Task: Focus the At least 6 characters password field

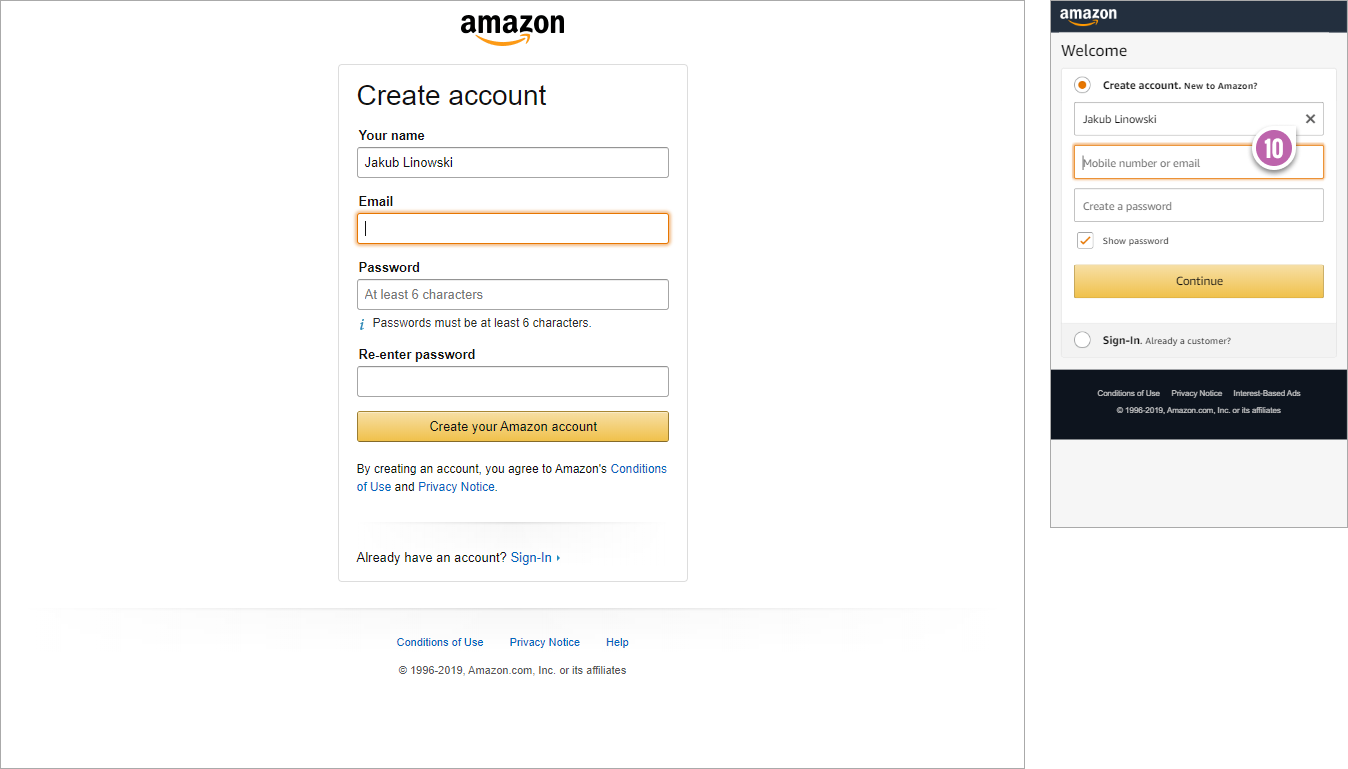Action: [512, 294]
